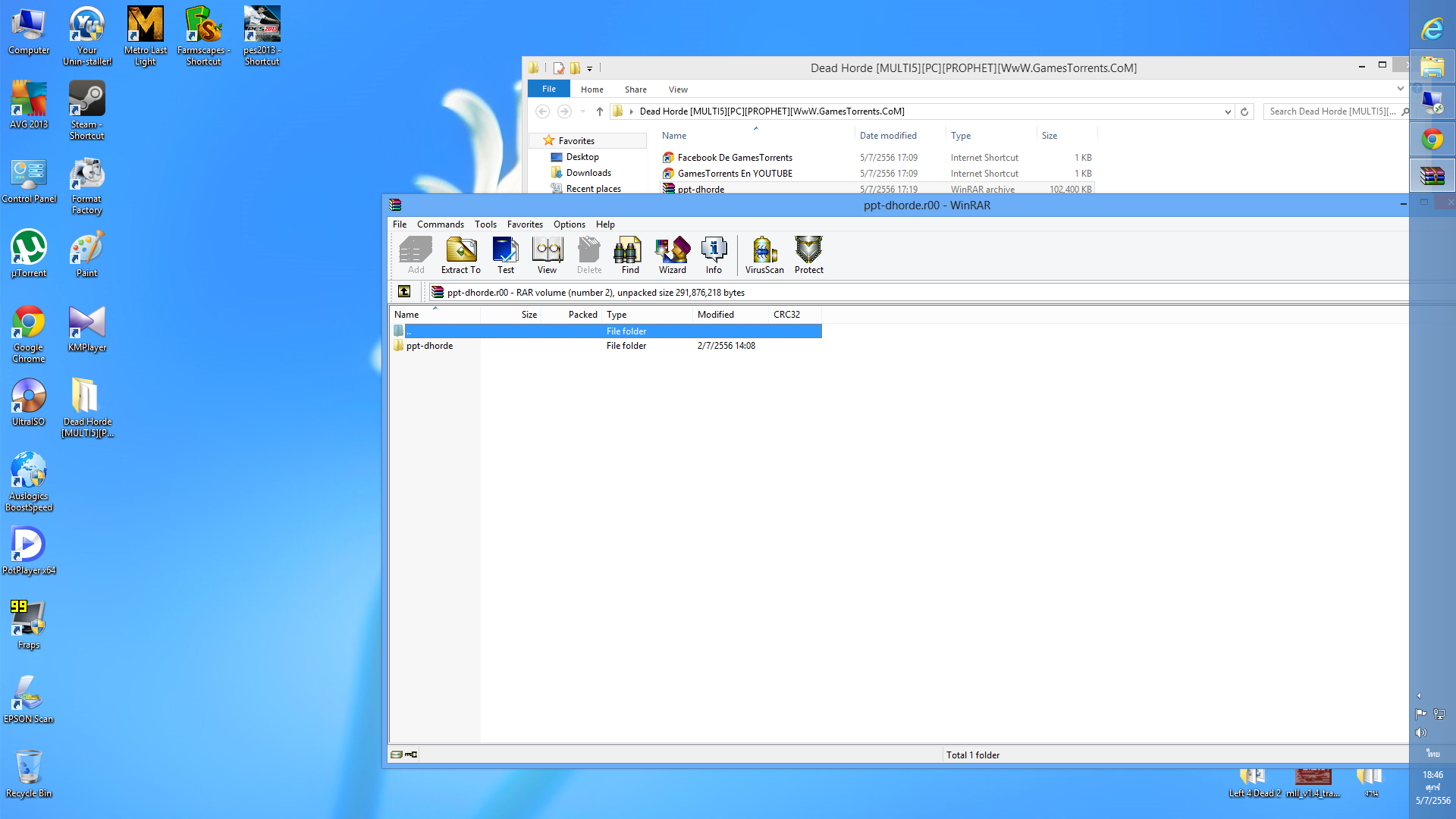Open the View file toolbar icon

tap(547, 254)
